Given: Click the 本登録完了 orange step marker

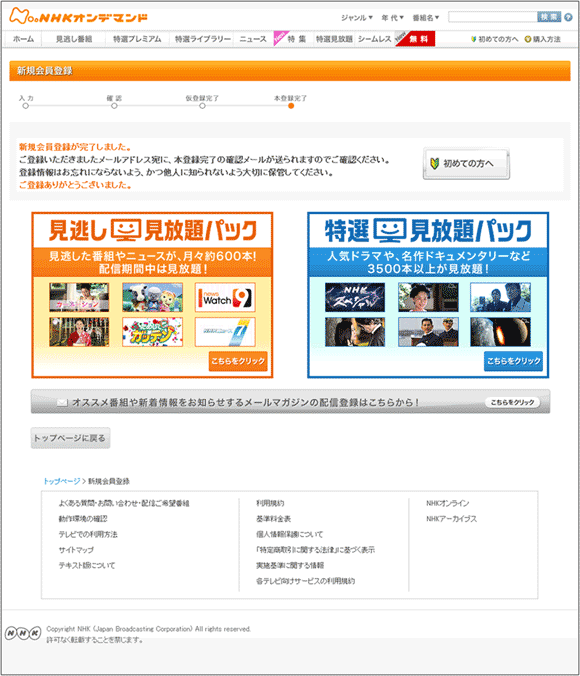Looking at the screenshot, I should click(x=291, y=106).
